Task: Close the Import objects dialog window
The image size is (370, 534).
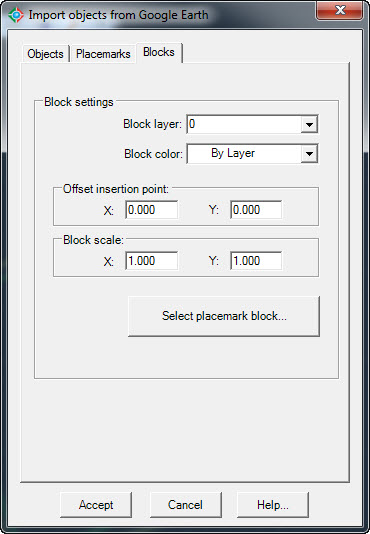Action: (339, 11)
